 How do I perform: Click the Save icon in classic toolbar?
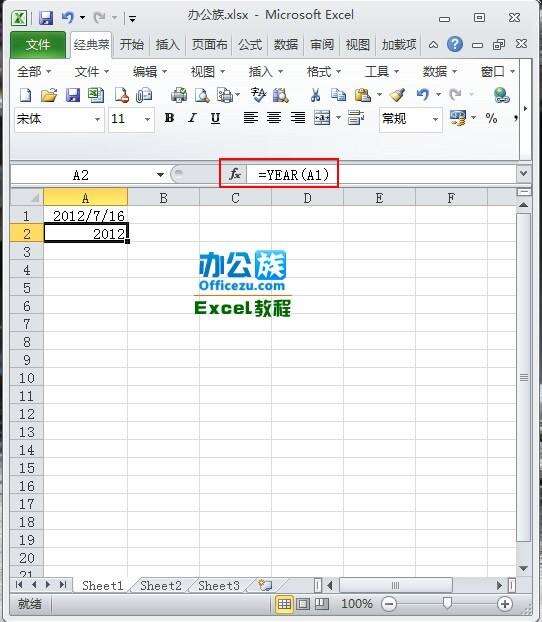point(73,95)
